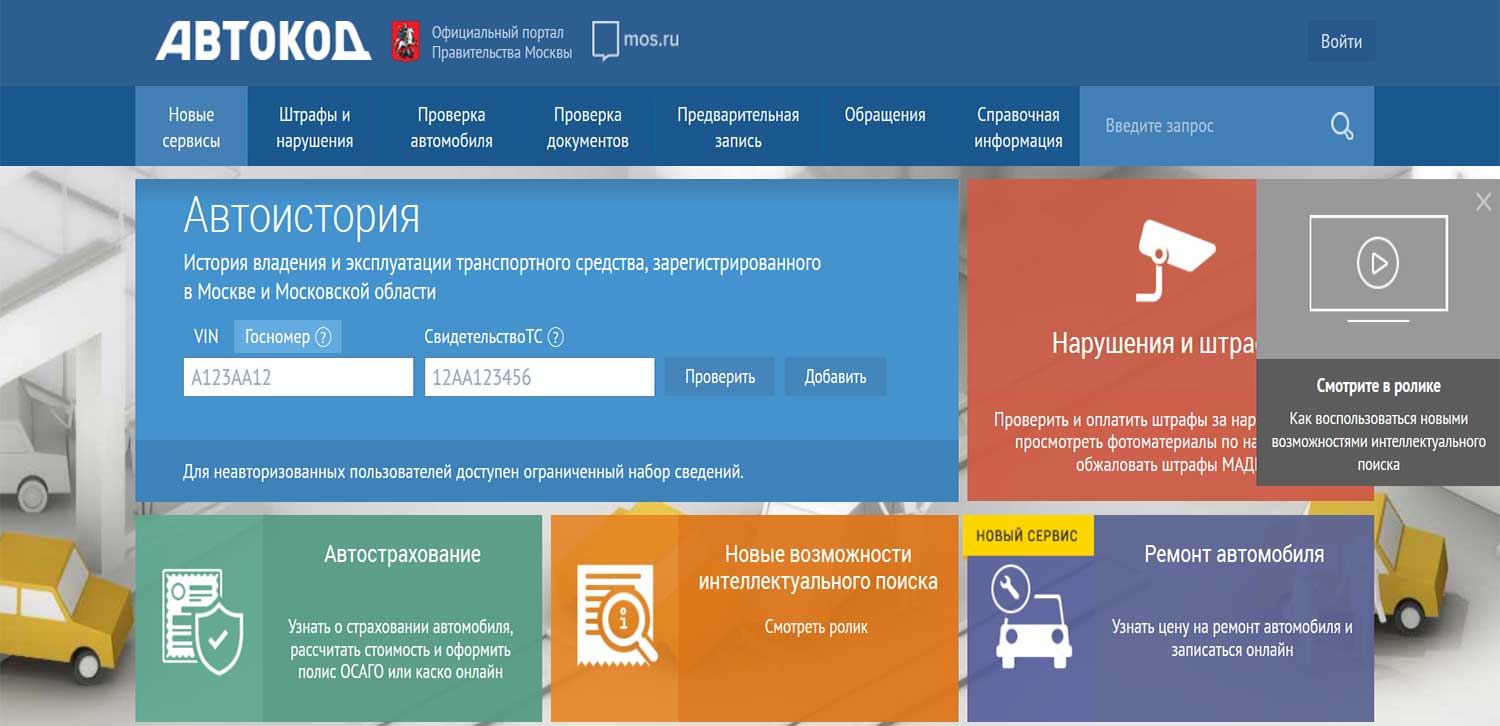Open the Ремонт автомобиля tile heading
The width and height of the screenshot is (1500, 726).
tap(1234, 554)
